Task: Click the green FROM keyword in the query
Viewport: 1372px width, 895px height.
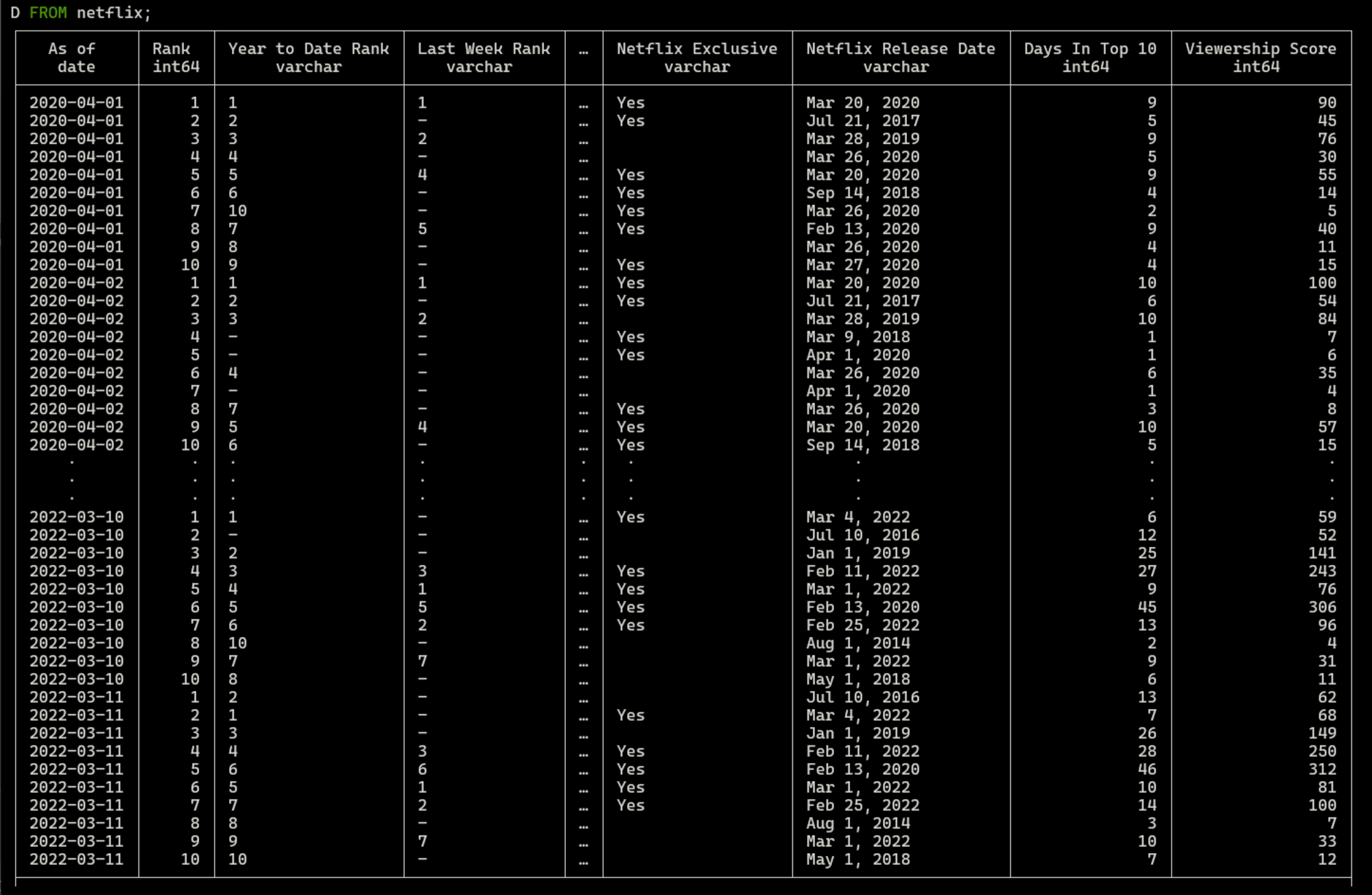Action: coord(48,12)
